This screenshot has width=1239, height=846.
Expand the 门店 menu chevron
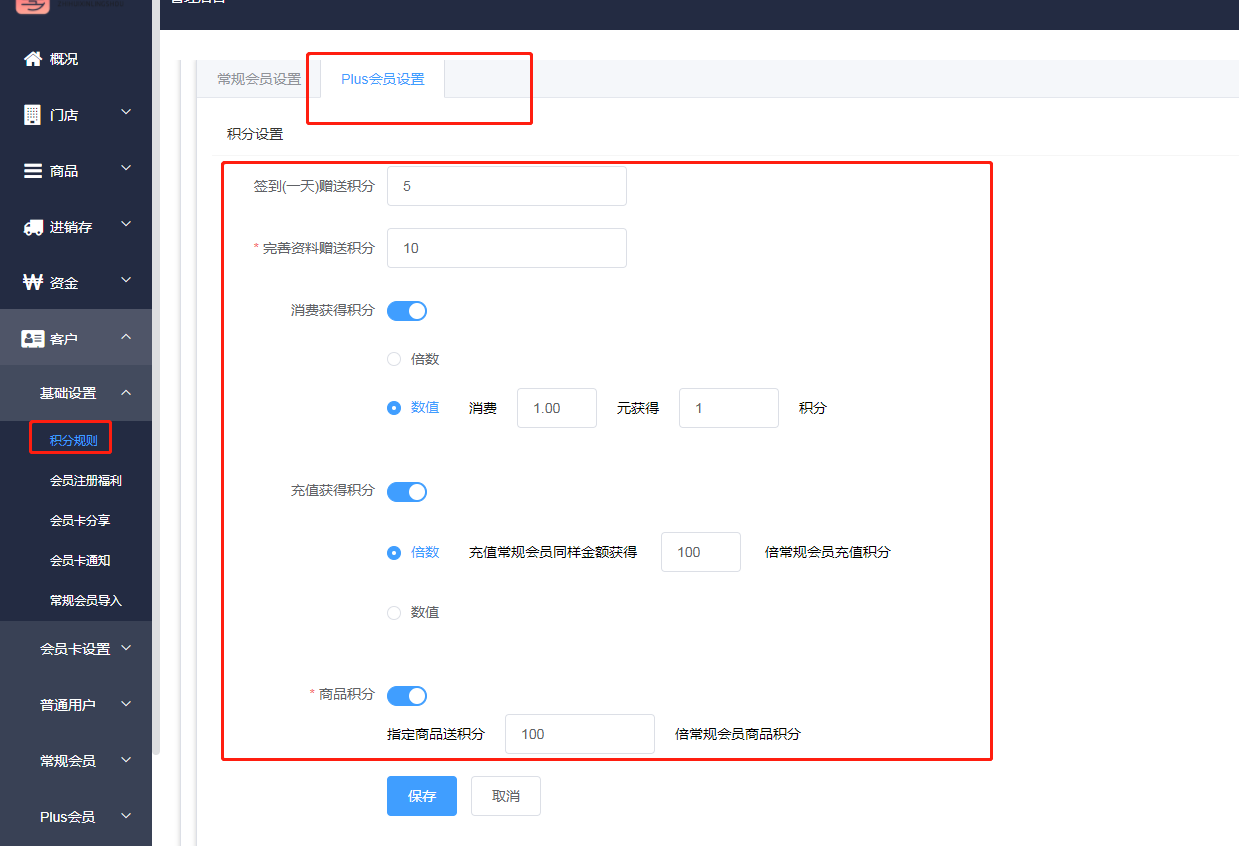point(126,112)
